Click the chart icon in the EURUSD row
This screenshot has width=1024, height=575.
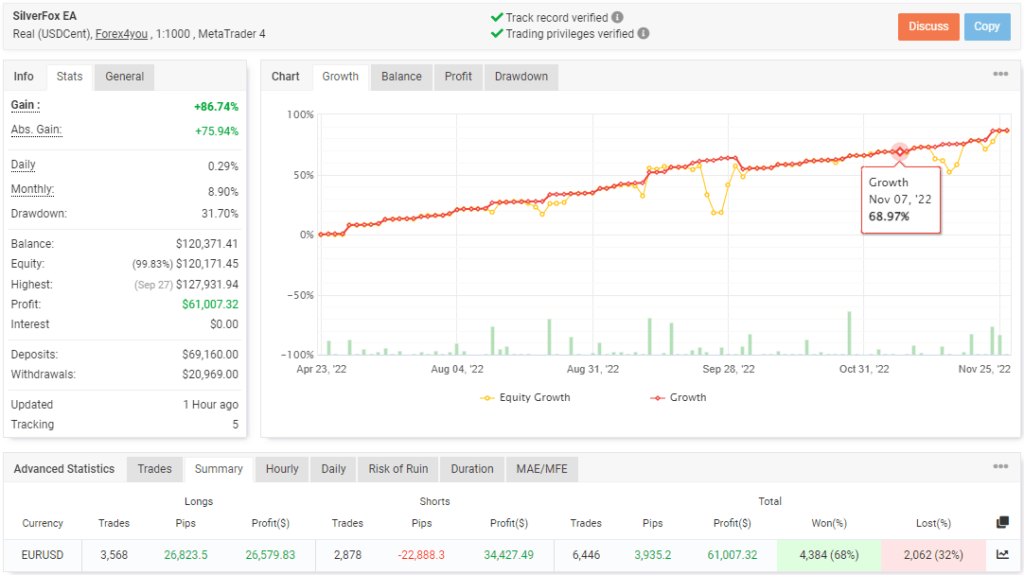click(x=1003, y=554)
